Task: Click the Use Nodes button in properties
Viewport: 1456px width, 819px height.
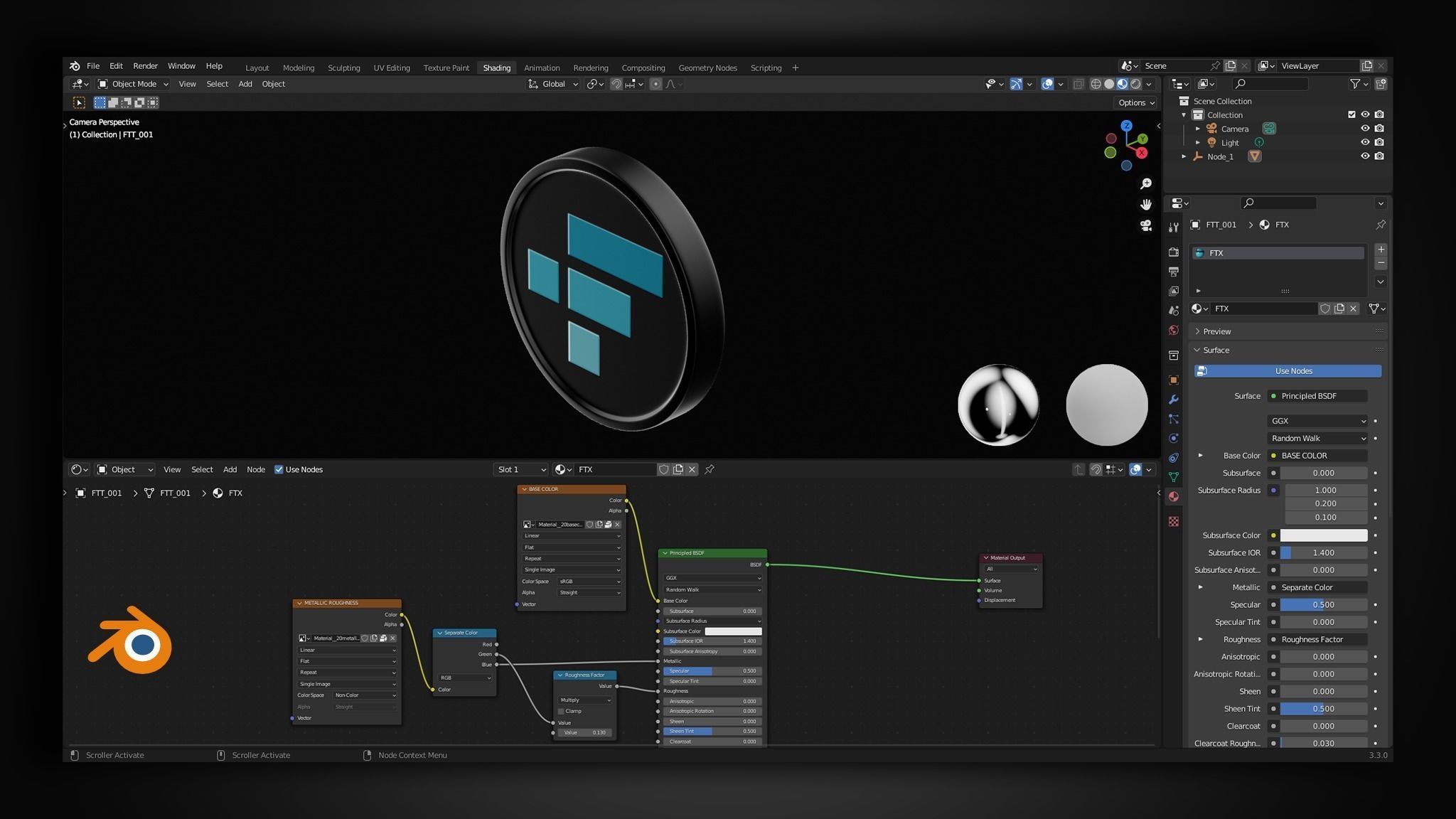Action: (1288, 371)
